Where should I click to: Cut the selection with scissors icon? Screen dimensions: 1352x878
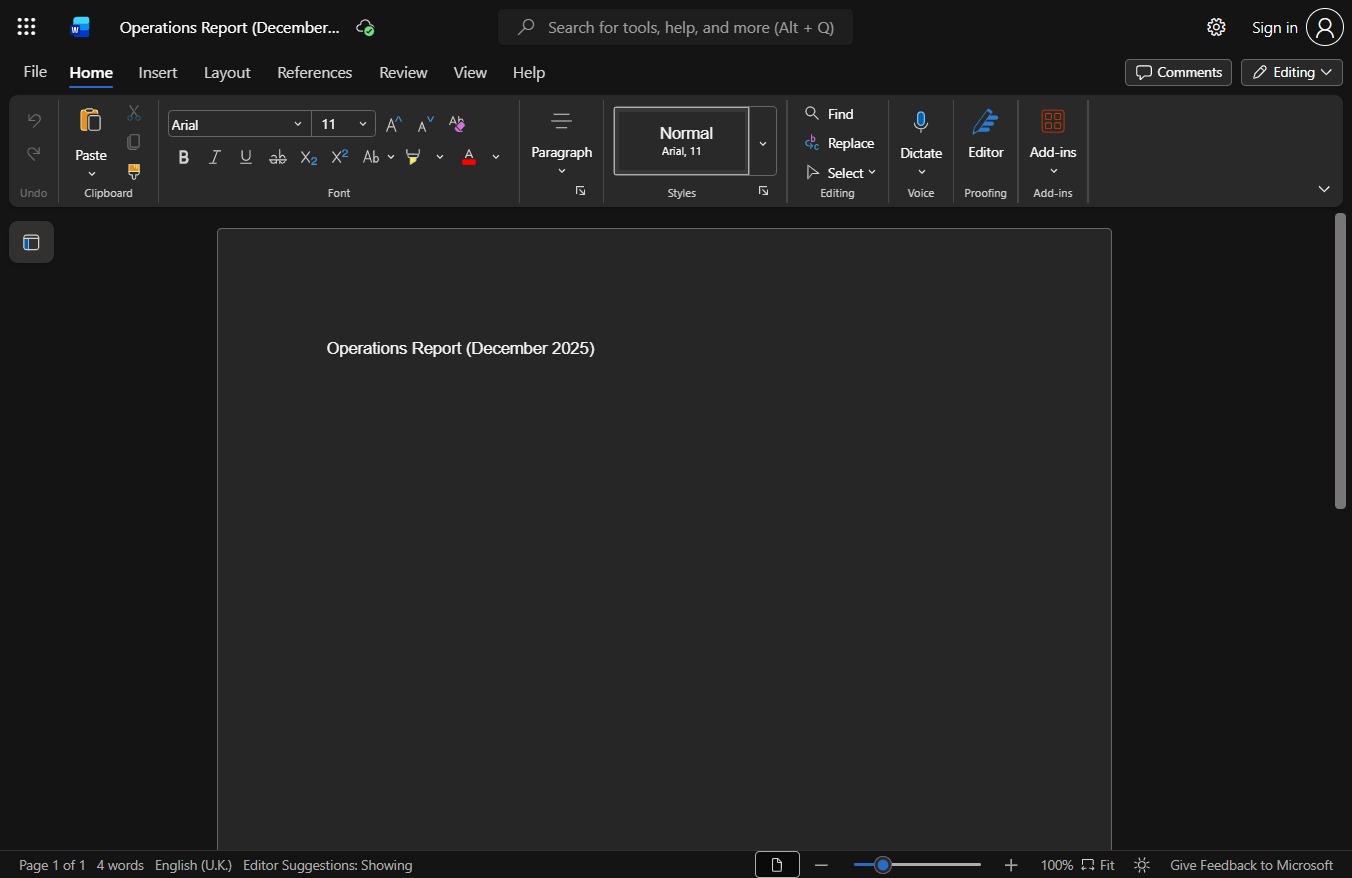134,113
